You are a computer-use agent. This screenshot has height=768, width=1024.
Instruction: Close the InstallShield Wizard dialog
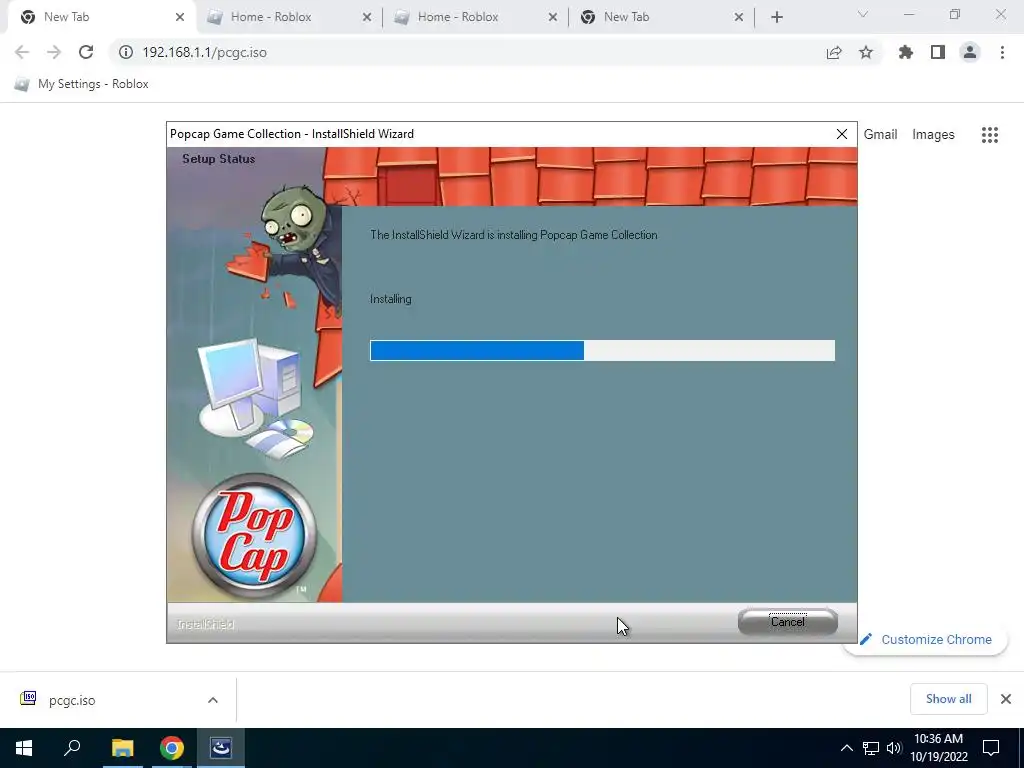[x=842, y=134]
